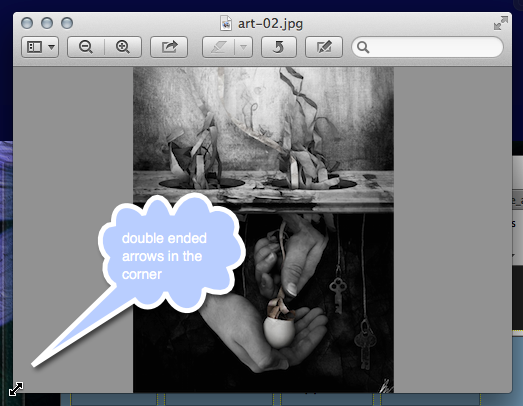Enter full screen with corner arrows icon

[x=501, y=23]
